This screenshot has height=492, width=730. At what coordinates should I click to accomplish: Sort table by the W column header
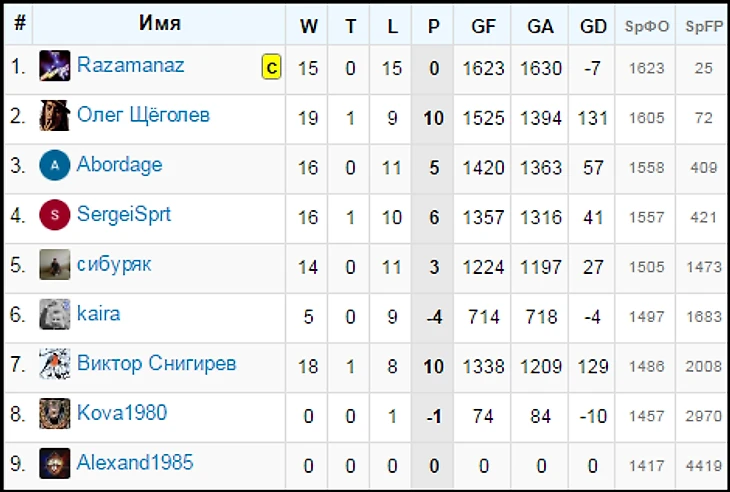(x=308, y=26)
